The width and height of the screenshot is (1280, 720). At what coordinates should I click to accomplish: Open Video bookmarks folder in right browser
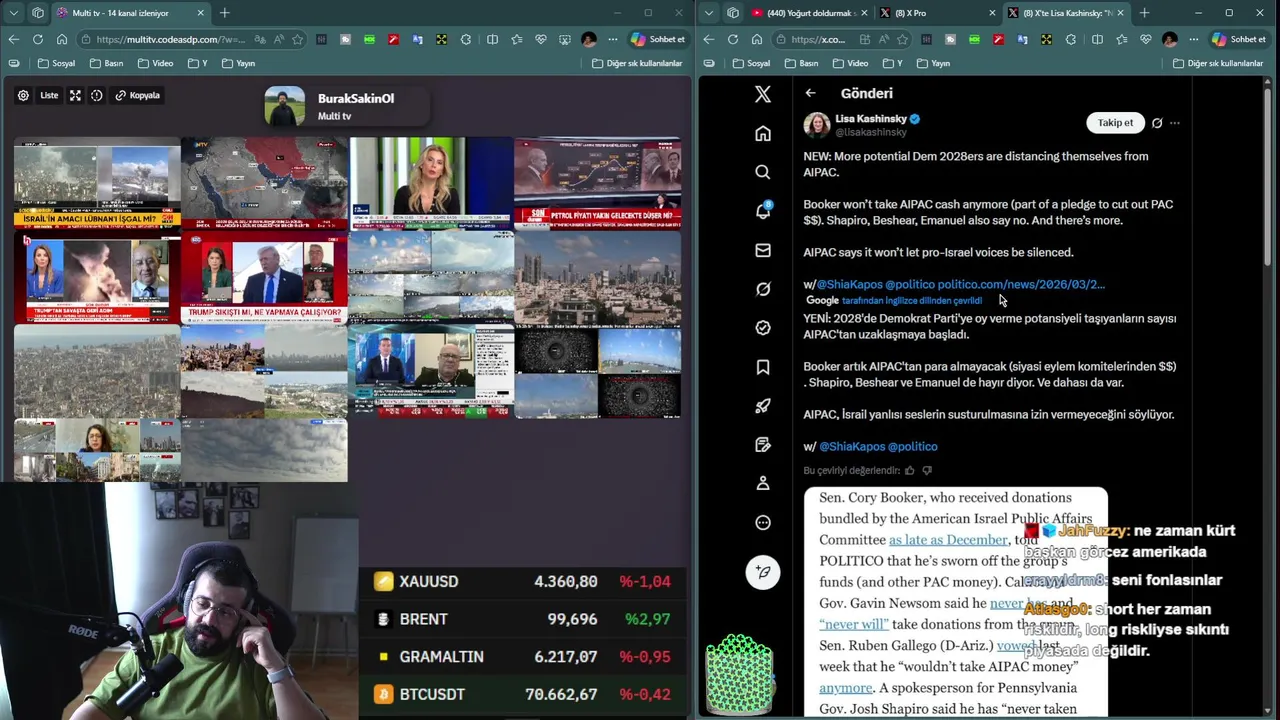[x=850, y=63]
